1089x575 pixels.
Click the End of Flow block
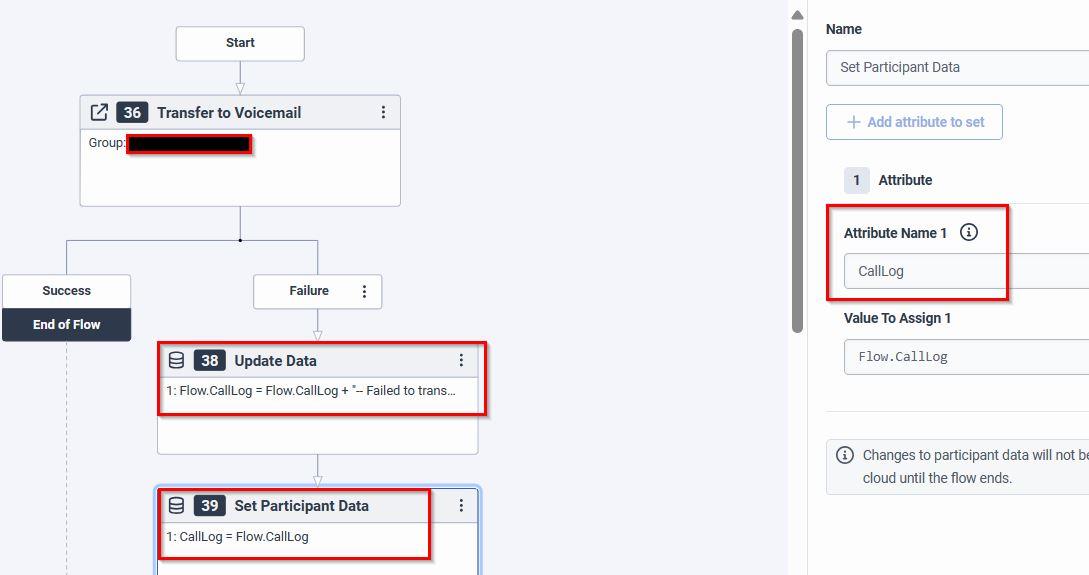(66, 324)
